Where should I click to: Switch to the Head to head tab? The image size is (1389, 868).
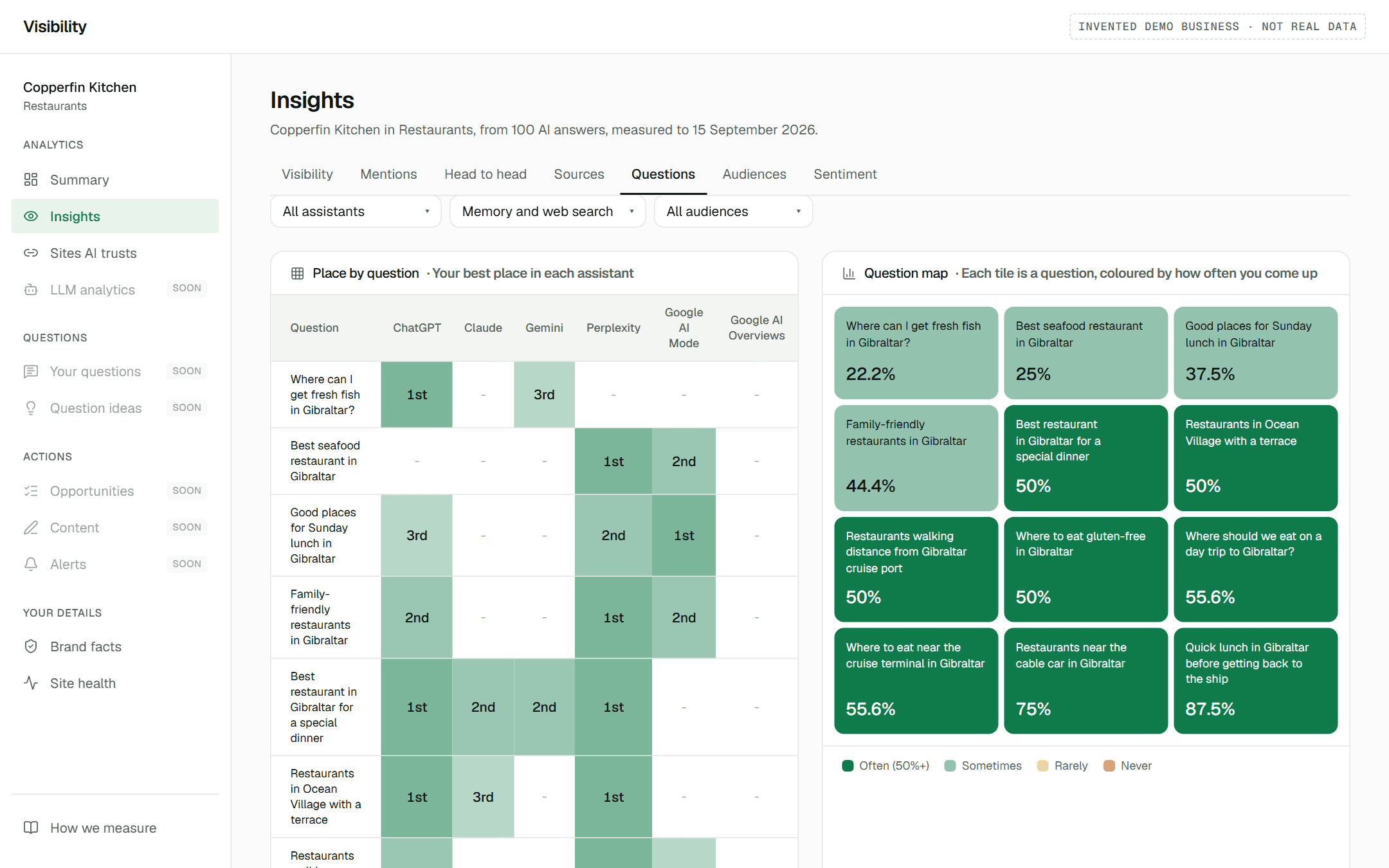click(x=486, y=174)
